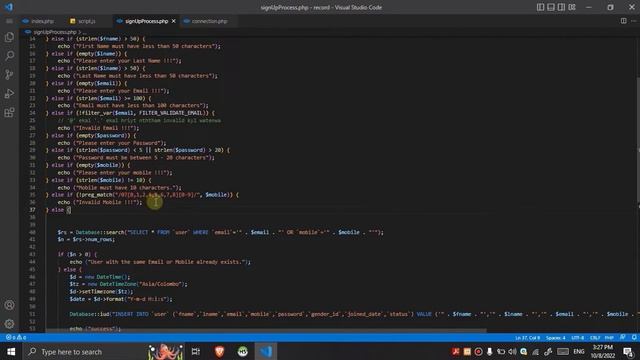This screenshot has height=360, width=640.
Task: Click the vertical editor scrollbar
Action: point(638,139)
